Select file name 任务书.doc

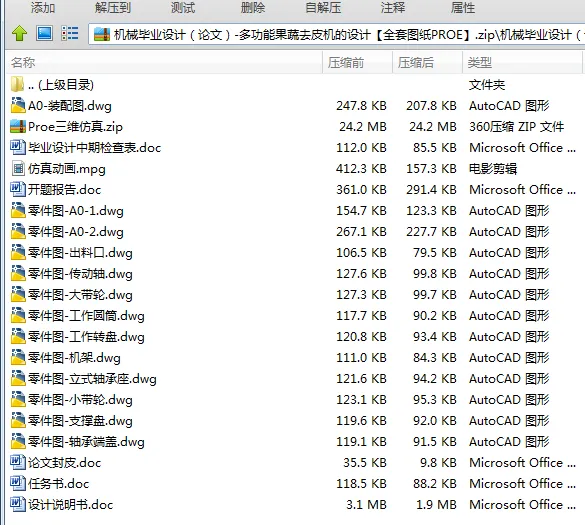click(59, 484)
